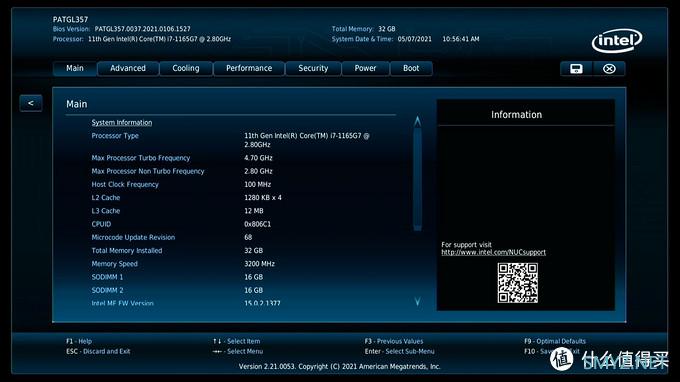This screenshot has width=680, height=382.
Task: Select Total Memory Installed label
Action: (127, 251)
